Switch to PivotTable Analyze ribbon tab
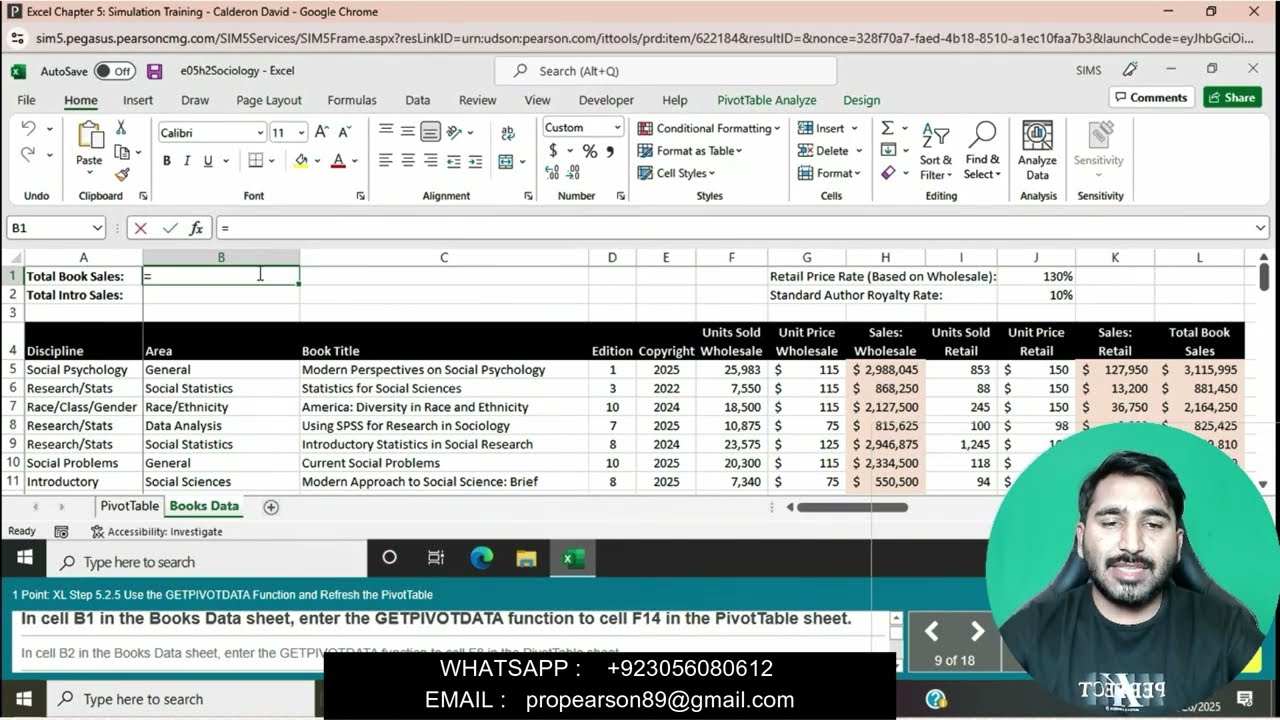 coord(767,100)
